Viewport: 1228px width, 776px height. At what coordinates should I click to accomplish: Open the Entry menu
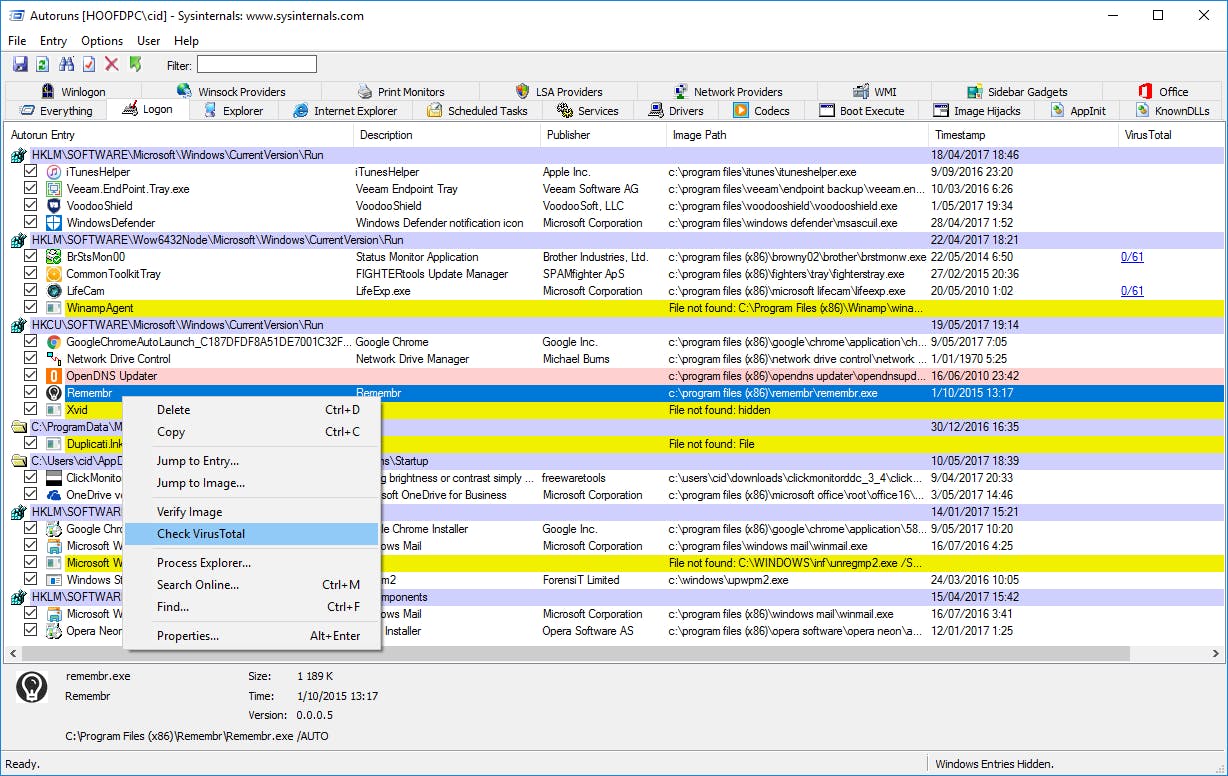(x=53, y=41)
